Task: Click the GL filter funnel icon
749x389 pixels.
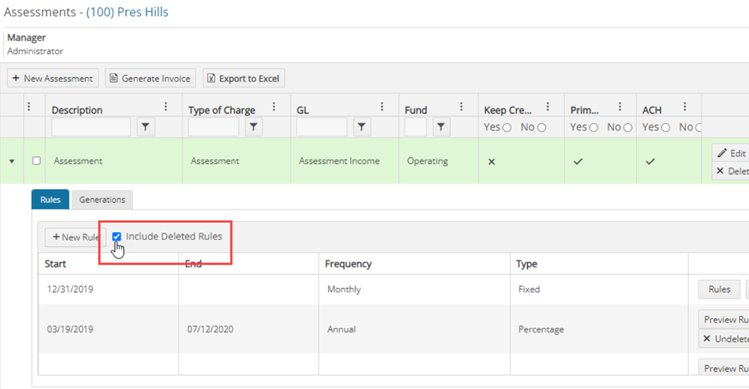Action: [362, 127]
